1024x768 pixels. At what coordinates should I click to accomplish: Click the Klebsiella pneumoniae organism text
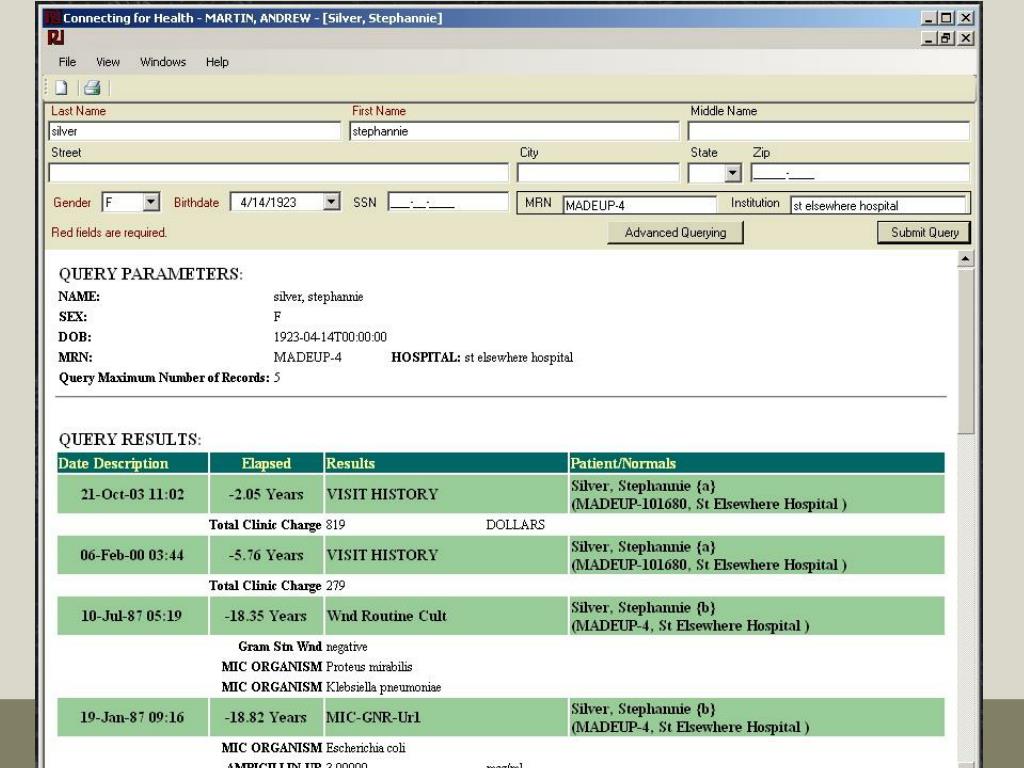point(383,687)
